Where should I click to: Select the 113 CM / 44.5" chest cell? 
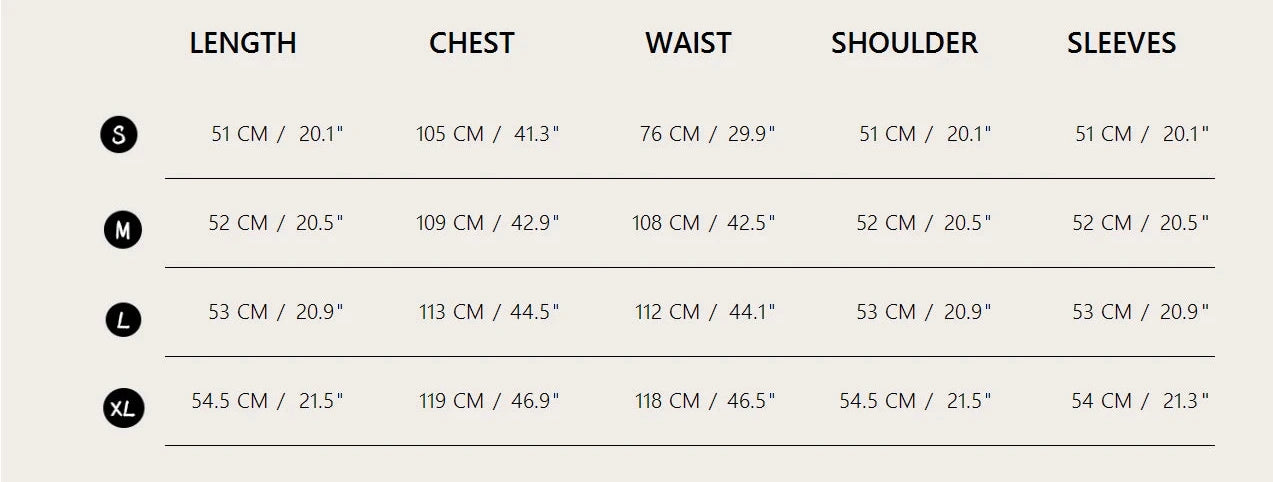(x=489, y=312)
